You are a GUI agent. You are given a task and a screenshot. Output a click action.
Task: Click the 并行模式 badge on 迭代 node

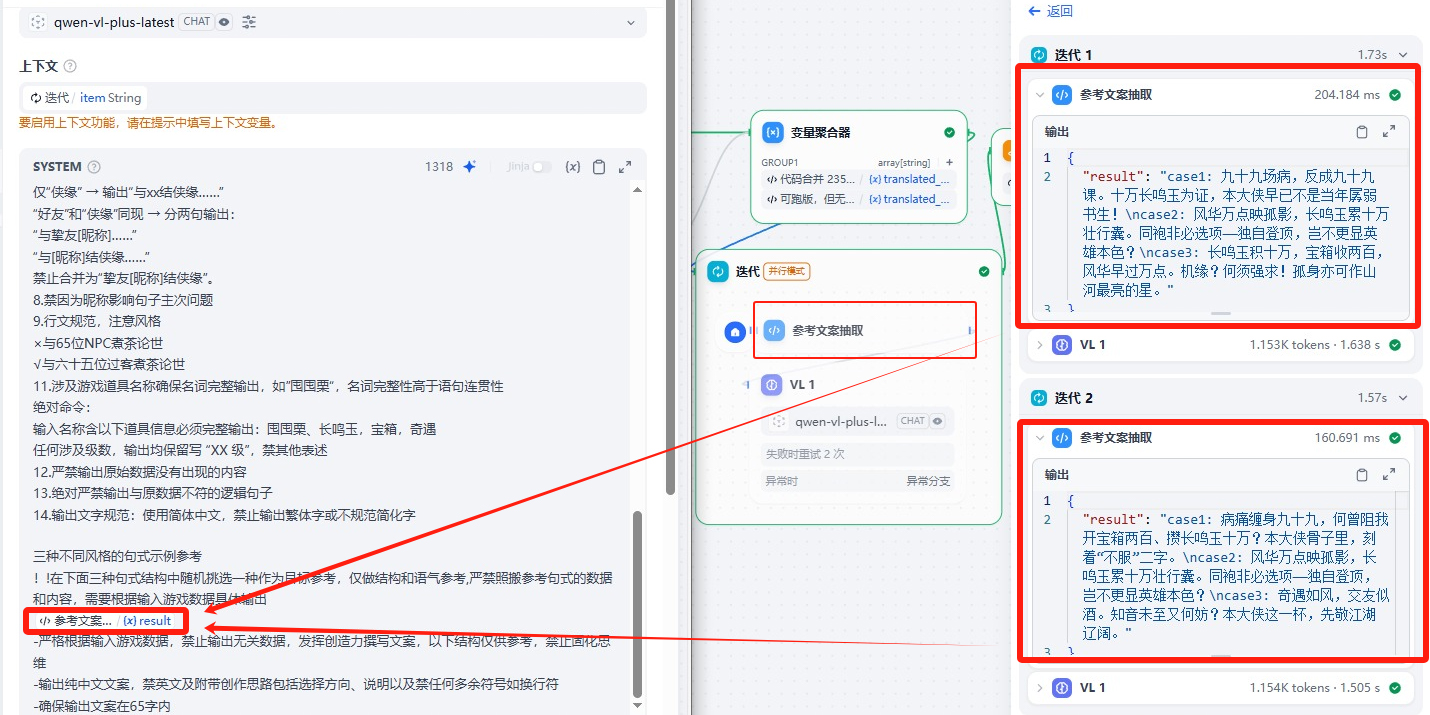(x=787, y=271)
